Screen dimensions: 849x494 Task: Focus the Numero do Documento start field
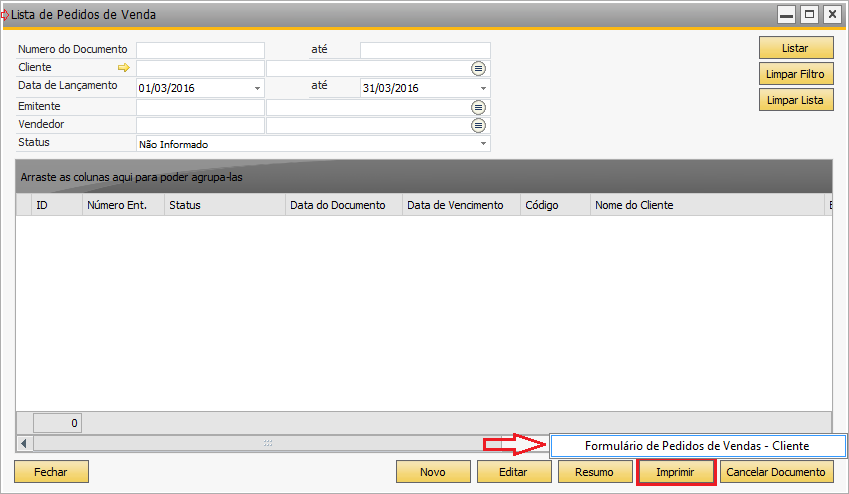tap(200, 50)
